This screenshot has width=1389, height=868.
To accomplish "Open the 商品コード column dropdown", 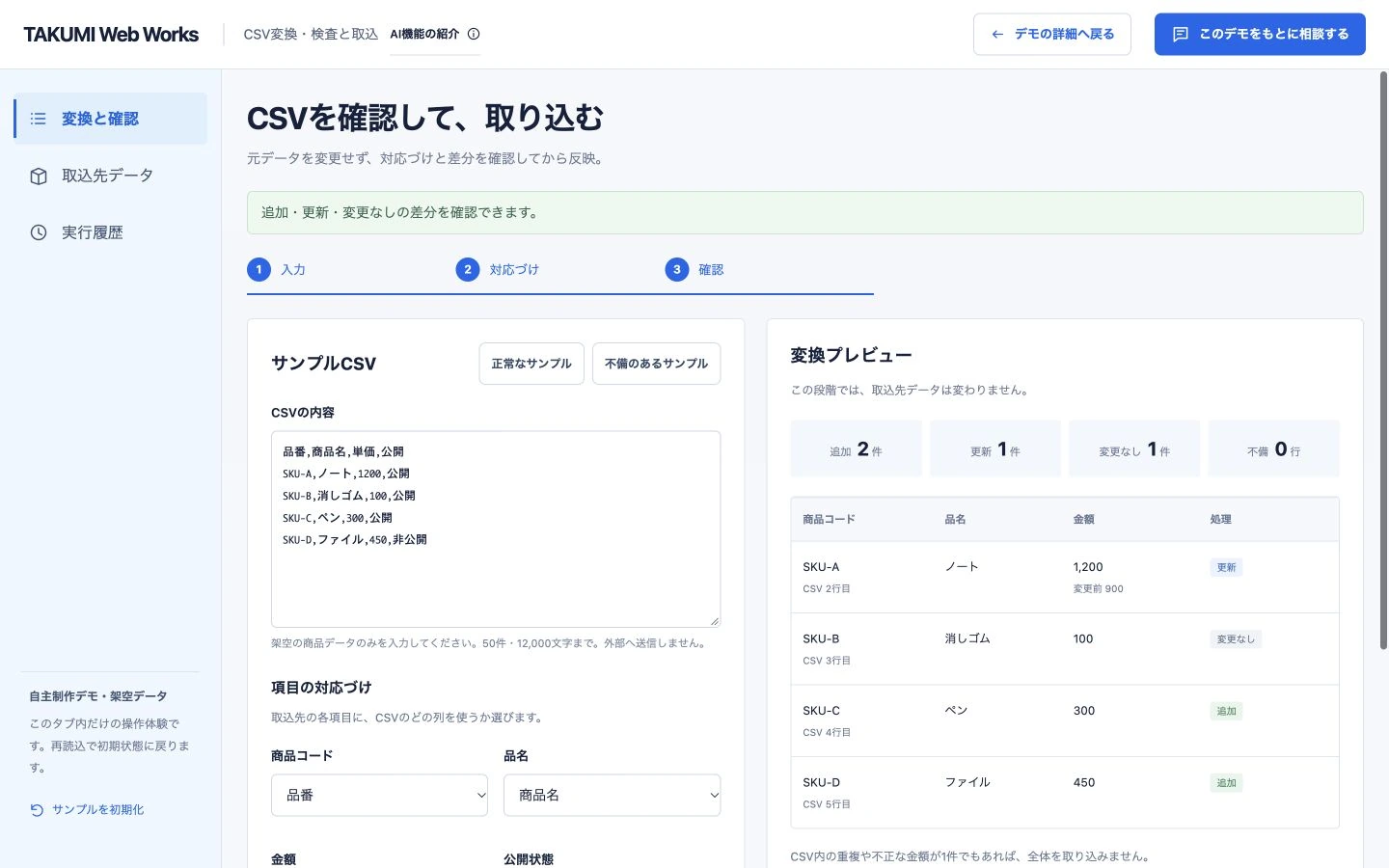I will (x=379, y=795).
